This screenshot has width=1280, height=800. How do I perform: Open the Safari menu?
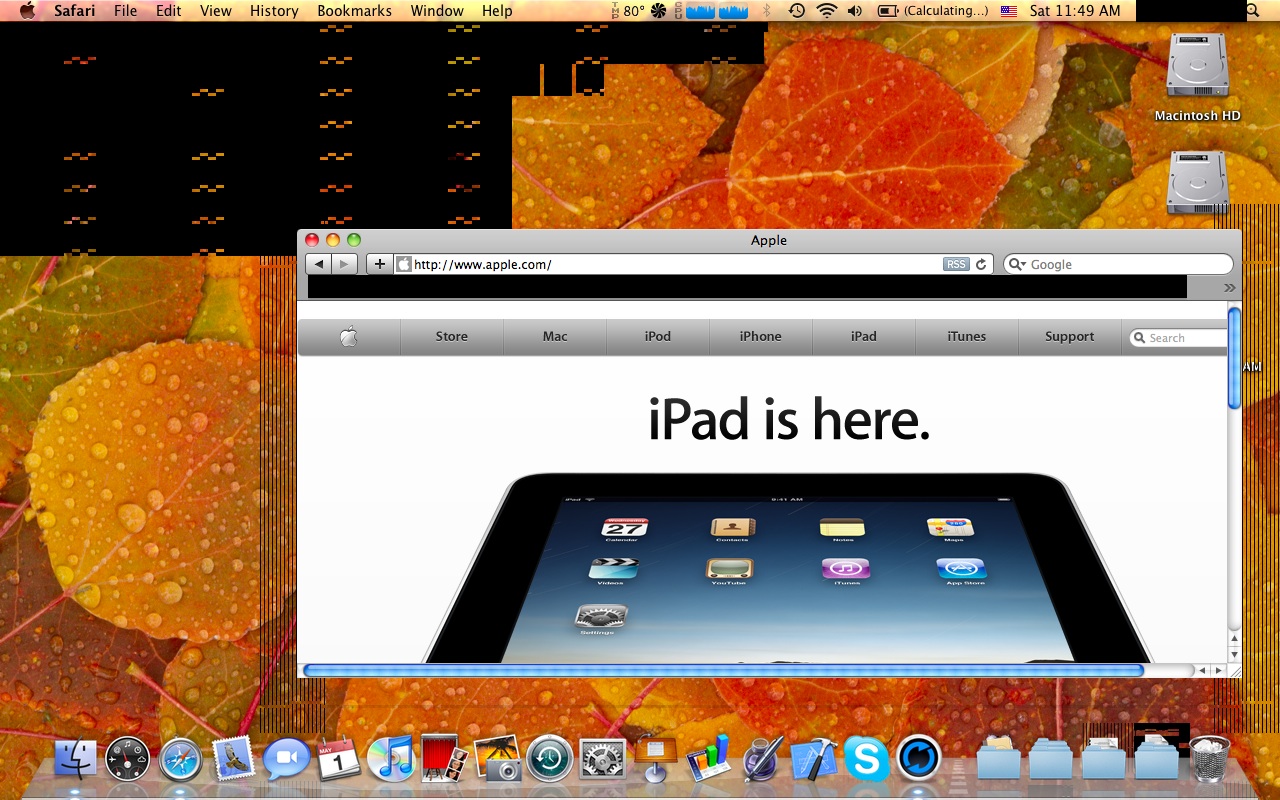point(75,11)
